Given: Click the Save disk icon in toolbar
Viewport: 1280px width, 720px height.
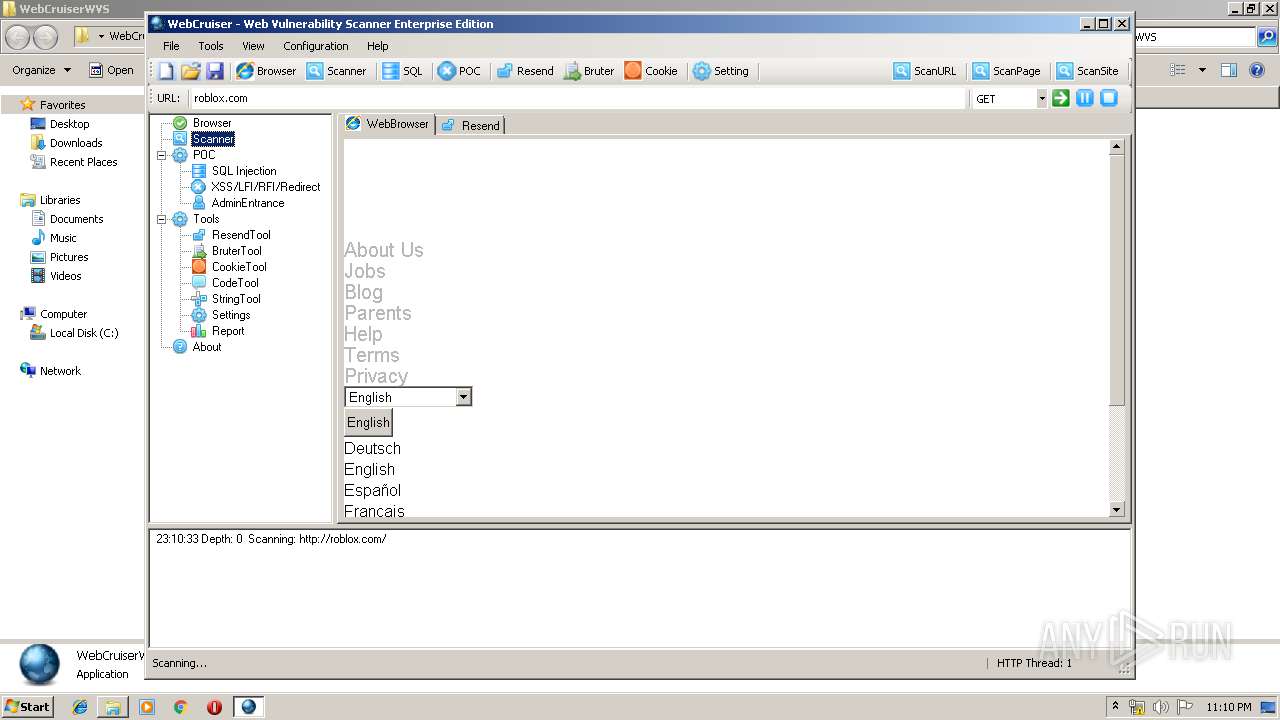Looking at the screenshot, I should (215, 71).
